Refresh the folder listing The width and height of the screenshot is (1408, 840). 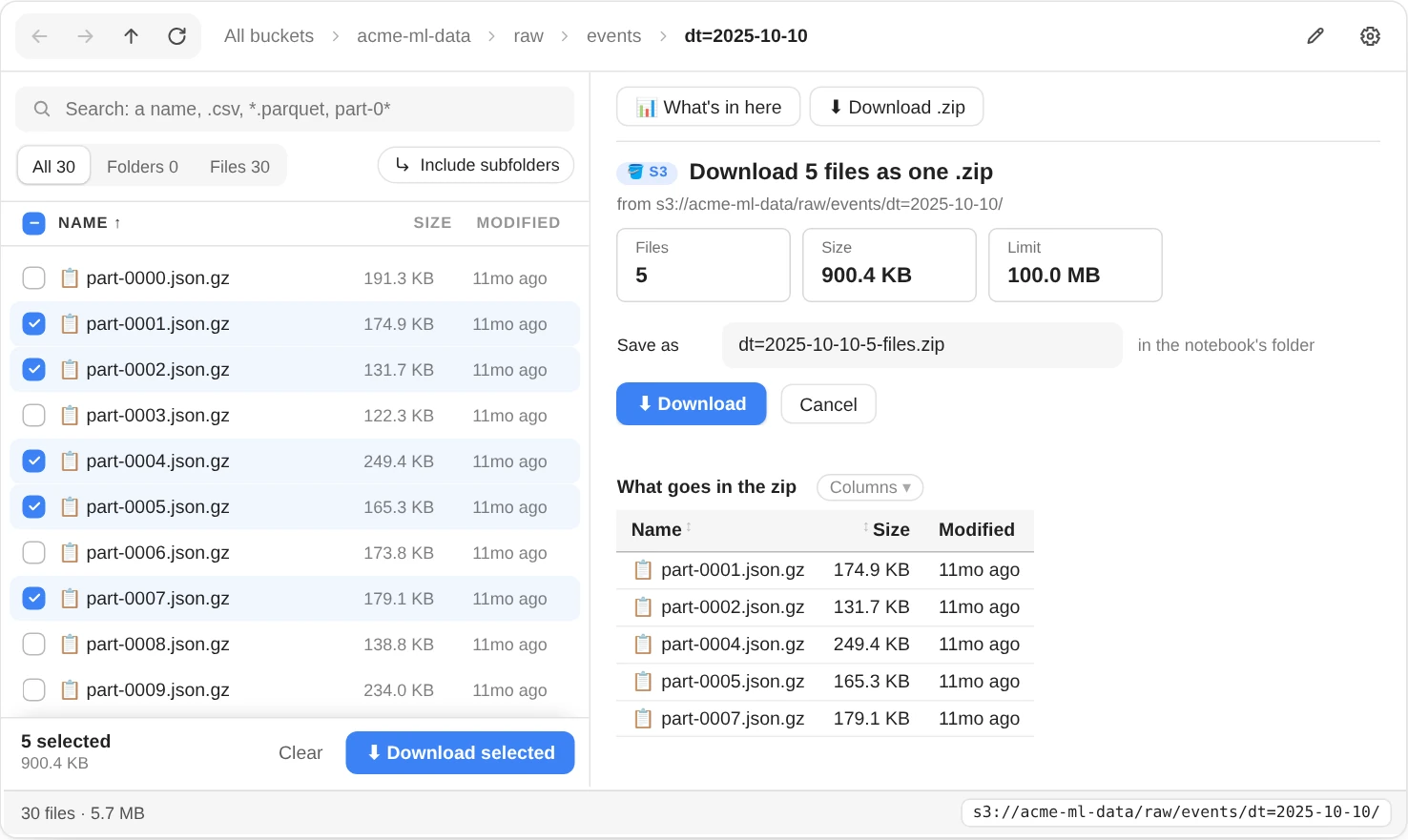pyautogui.click(x=177, y=36)
